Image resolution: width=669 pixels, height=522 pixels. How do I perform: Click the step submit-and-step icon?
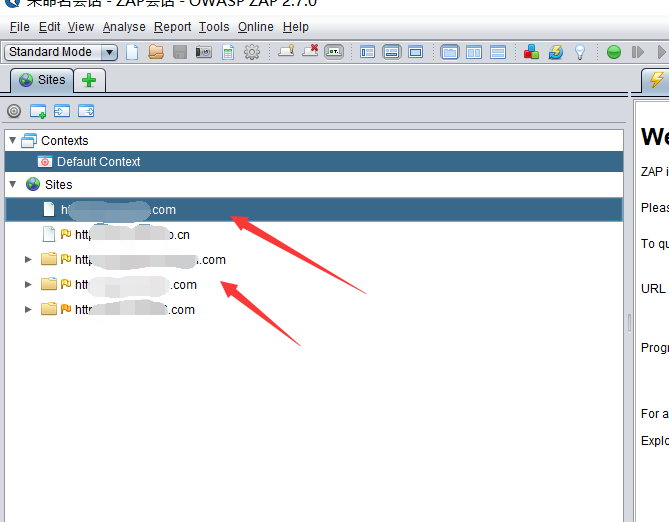638,52
